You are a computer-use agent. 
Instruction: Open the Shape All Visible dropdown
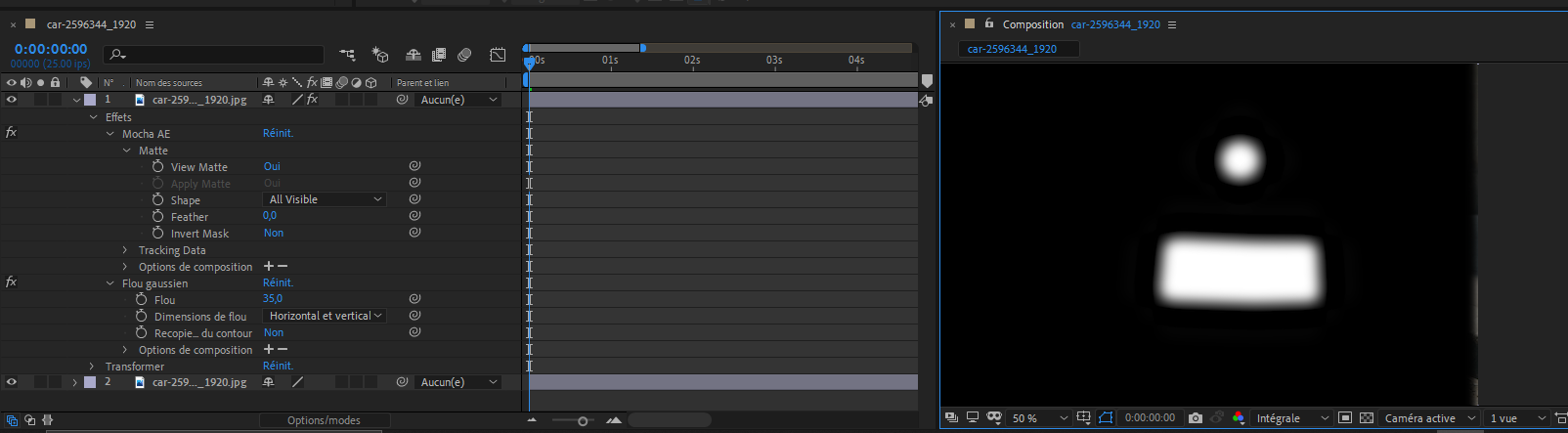[325, 199]
